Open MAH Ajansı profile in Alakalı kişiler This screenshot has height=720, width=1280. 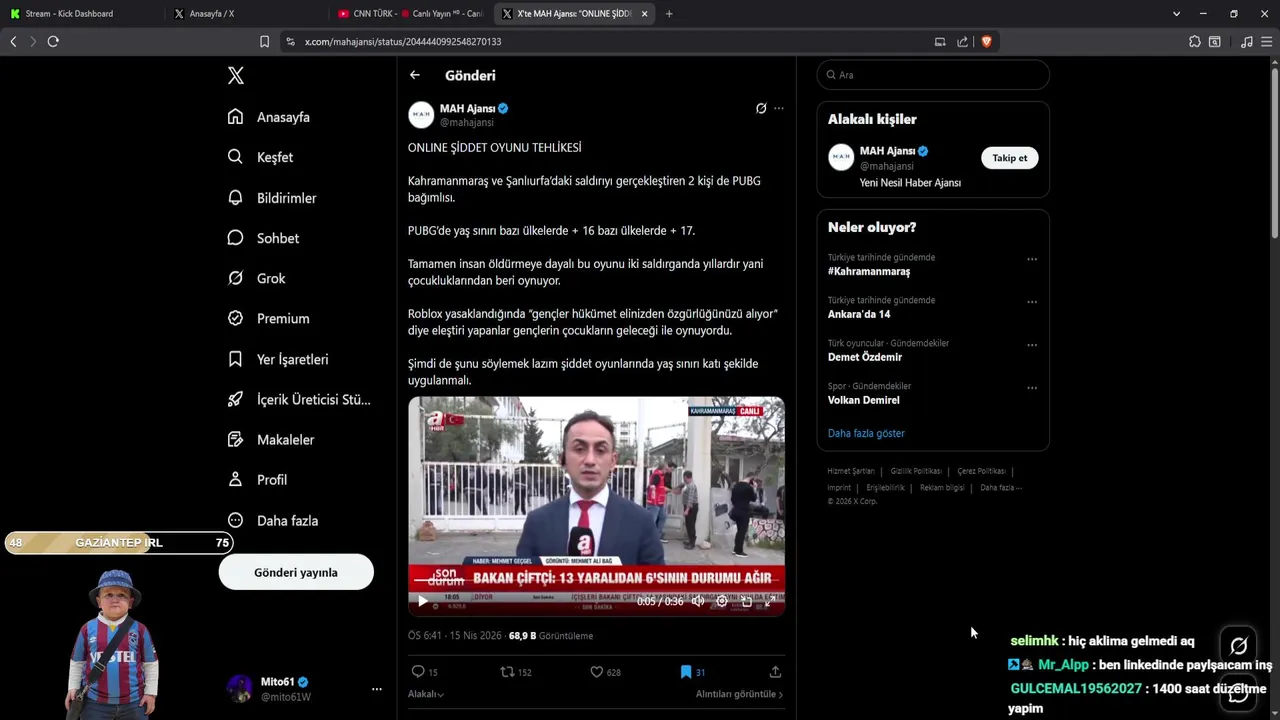tap(887, 151)
